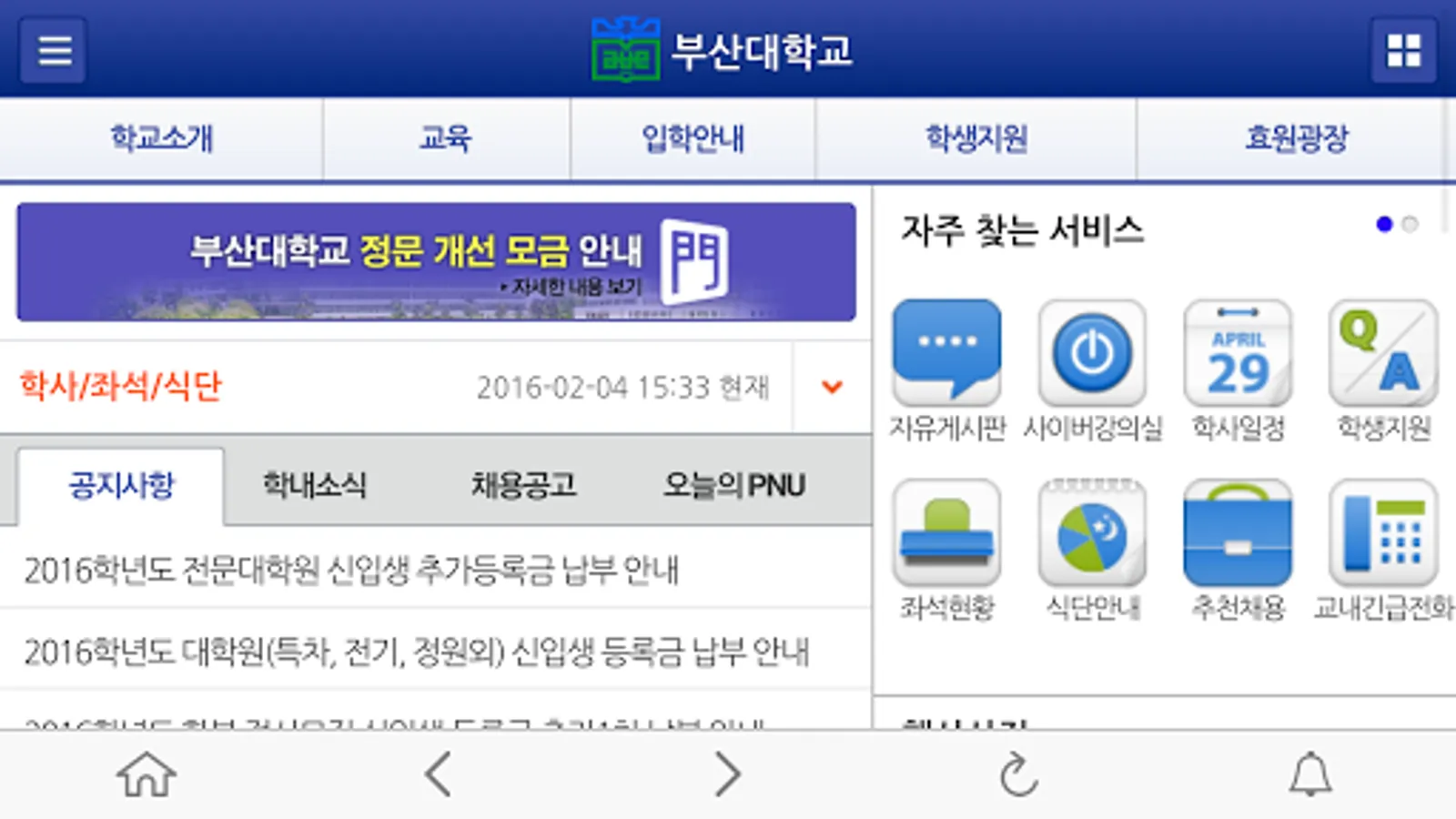
Task: Select the 입학안내 menu
Action: pyautogui.click(x=693, y=138)
